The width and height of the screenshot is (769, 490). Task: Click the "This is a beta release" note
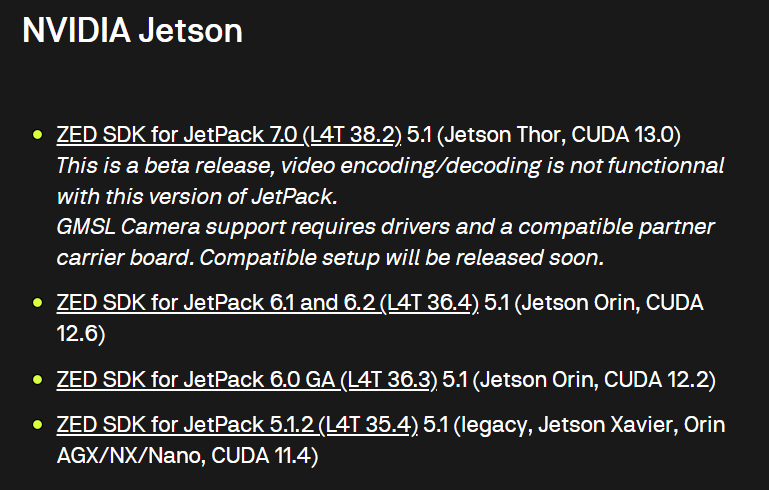click(x=158, y=165)
